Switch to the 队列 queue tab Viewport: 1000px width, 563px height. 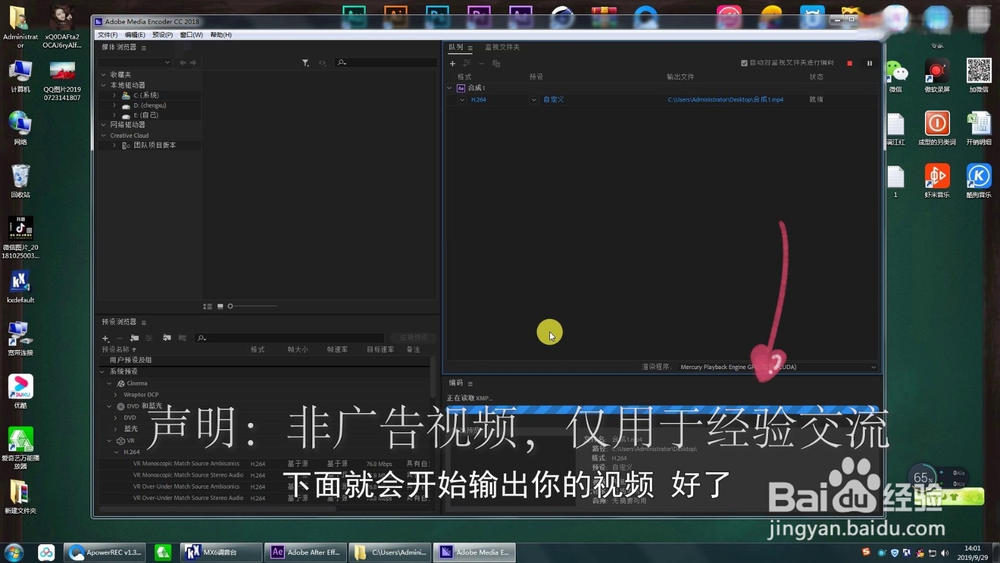tap(455, 47)
